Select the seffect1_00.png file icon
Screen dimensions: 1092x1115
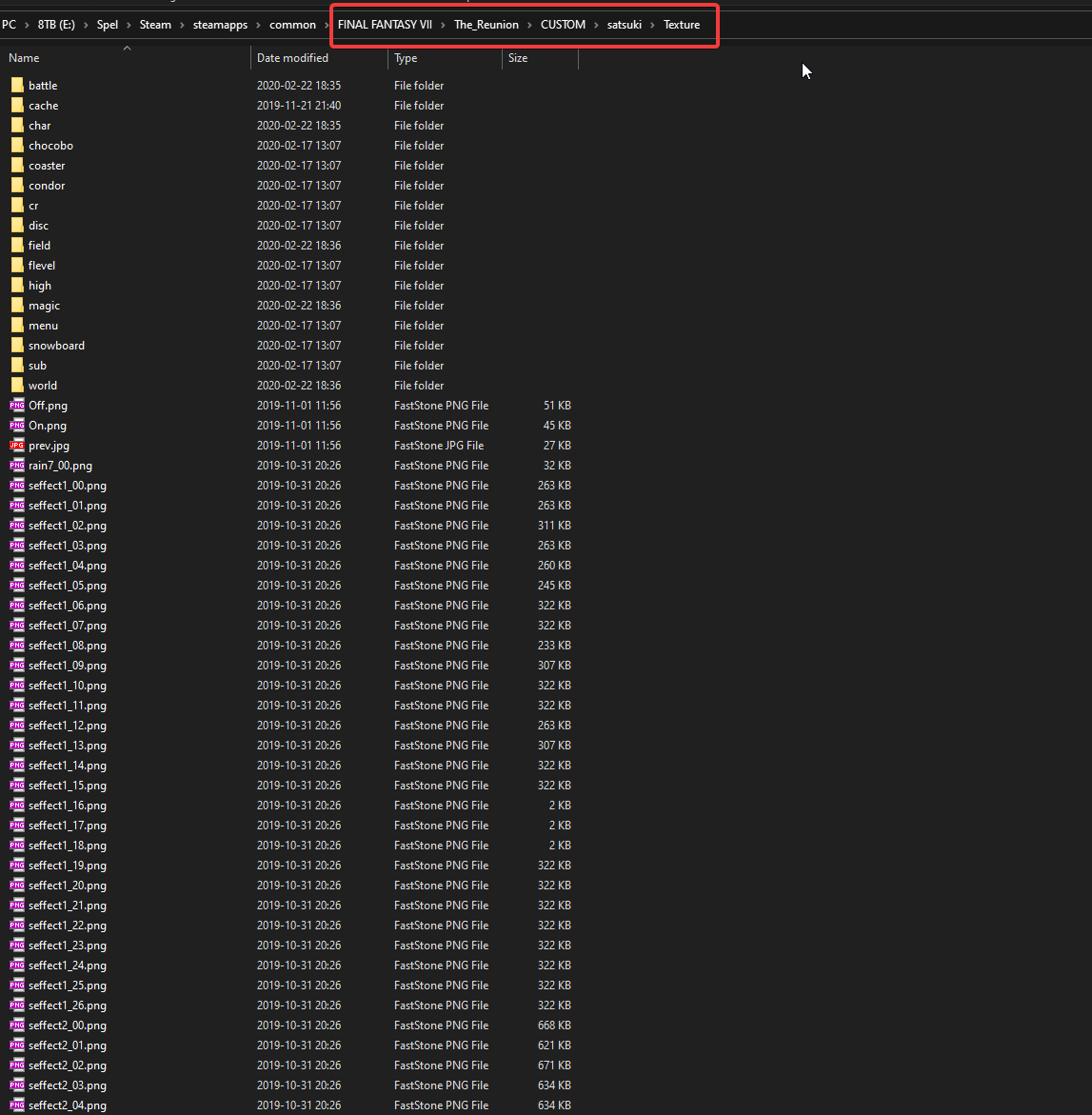point(17,485)
